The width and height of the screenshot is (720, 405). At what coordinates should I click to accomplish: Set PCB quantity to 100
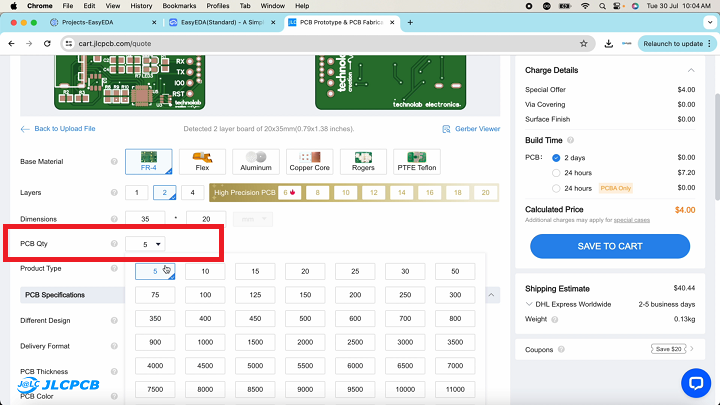[205, 295]
